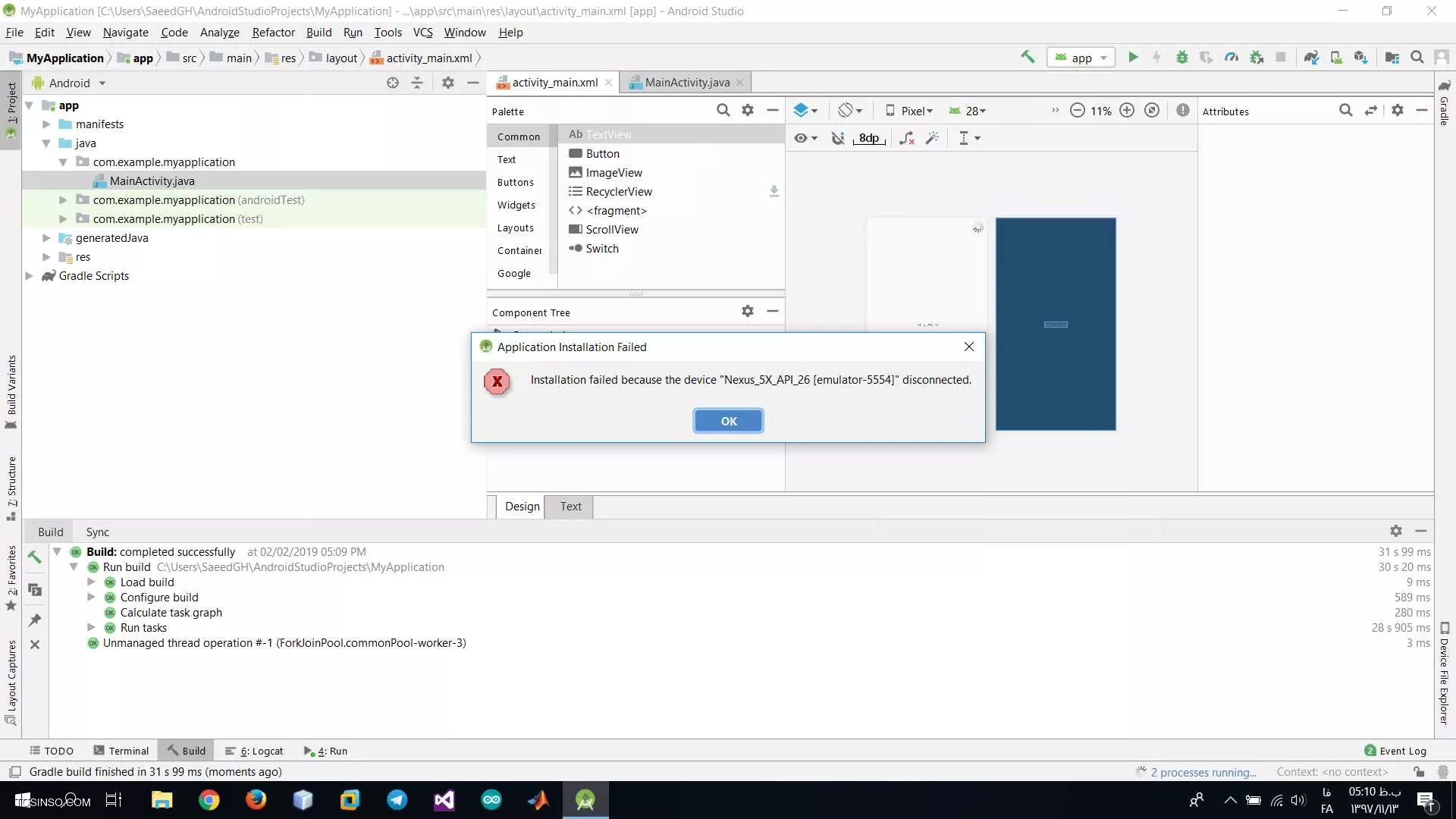Open Google Chrome from the taskbar
Image resolution: width=1456 pixels, height=819 pixels.
point(209,800)
